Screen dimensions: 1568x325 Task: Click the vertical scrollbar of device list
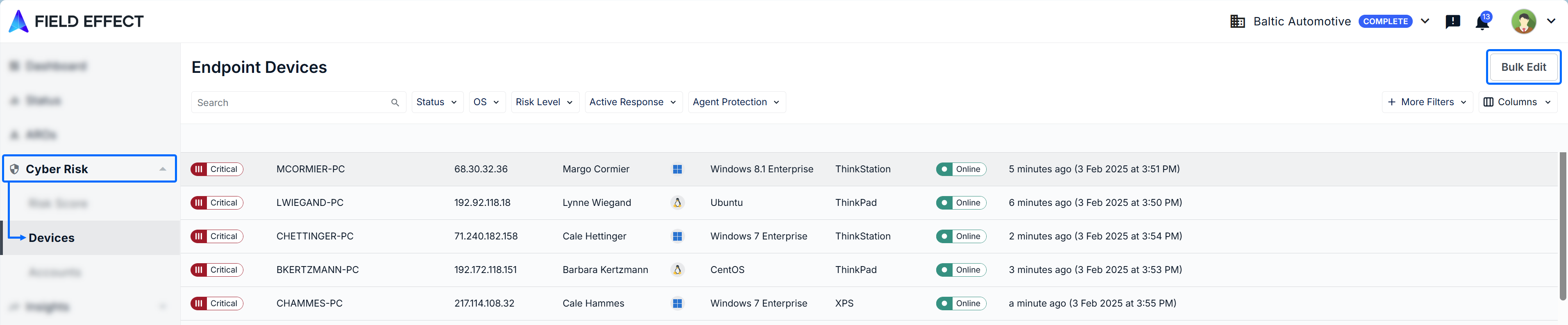point(1562,225)
